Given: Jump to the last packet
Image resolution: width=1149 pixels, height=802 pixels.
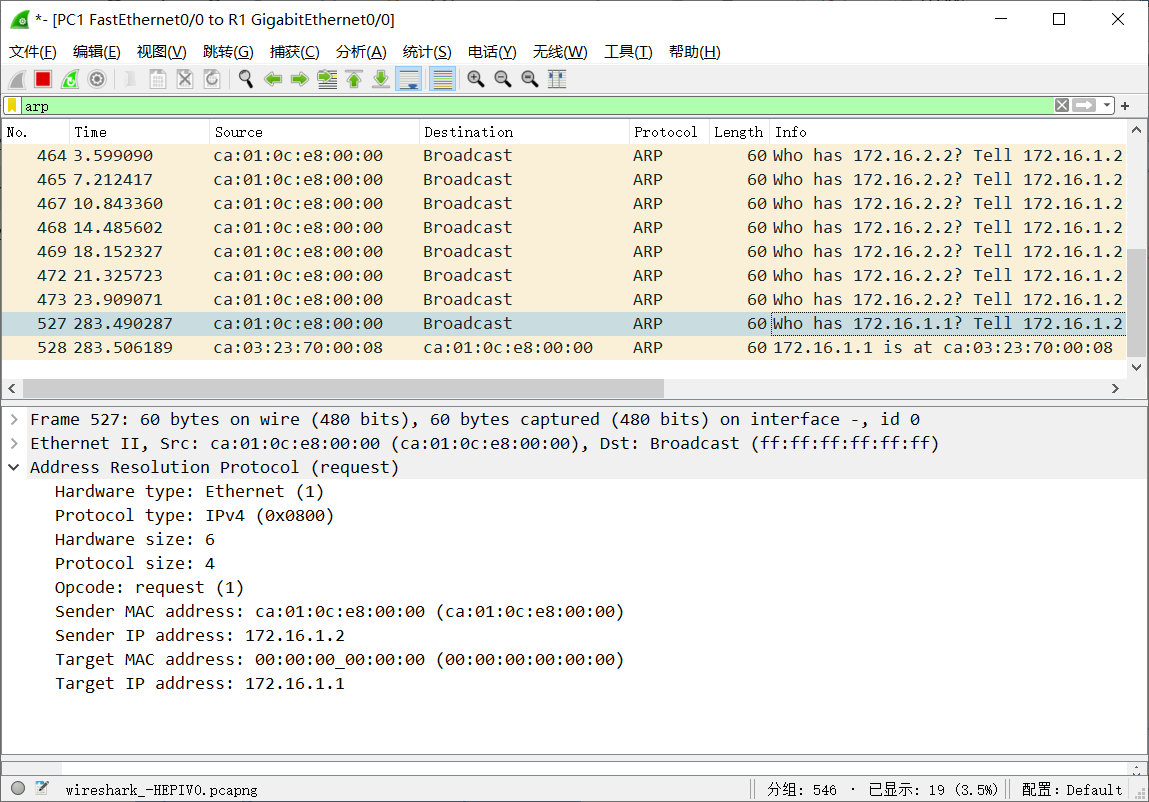Looking at the screenshot, I should (380, 78).
